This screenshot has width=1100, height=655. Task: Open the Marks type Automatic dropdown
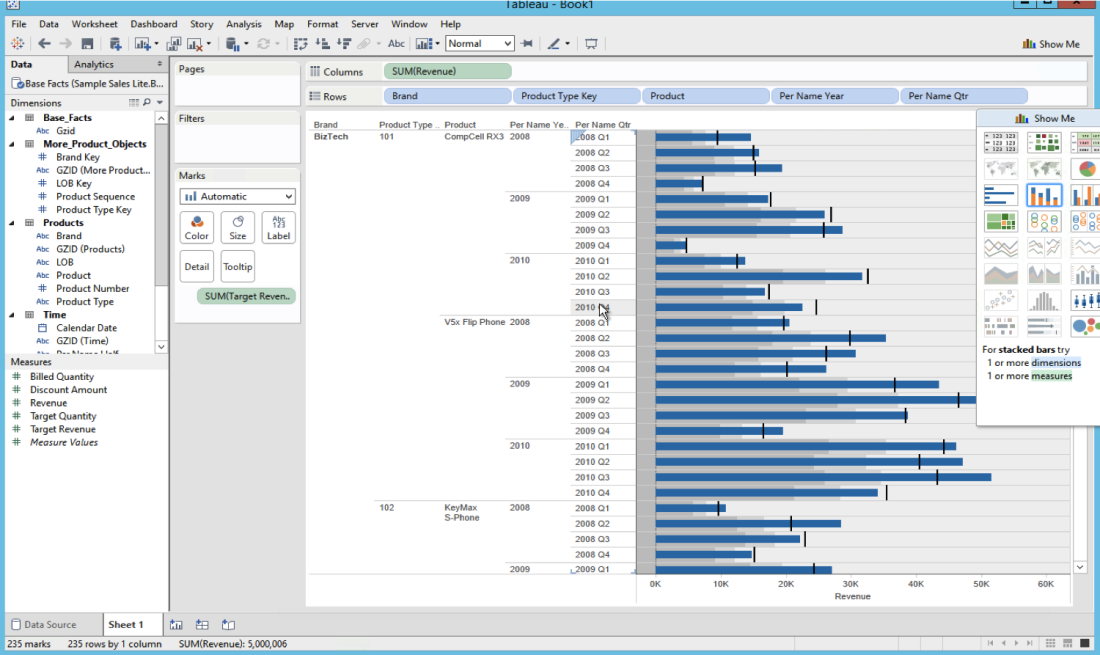coord(237,196)
